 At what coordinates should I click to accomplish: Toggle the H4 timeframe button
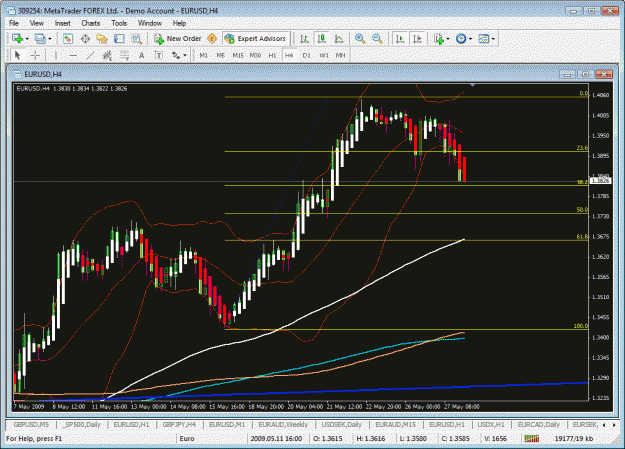pyautogui.click(x=289, y=55)
